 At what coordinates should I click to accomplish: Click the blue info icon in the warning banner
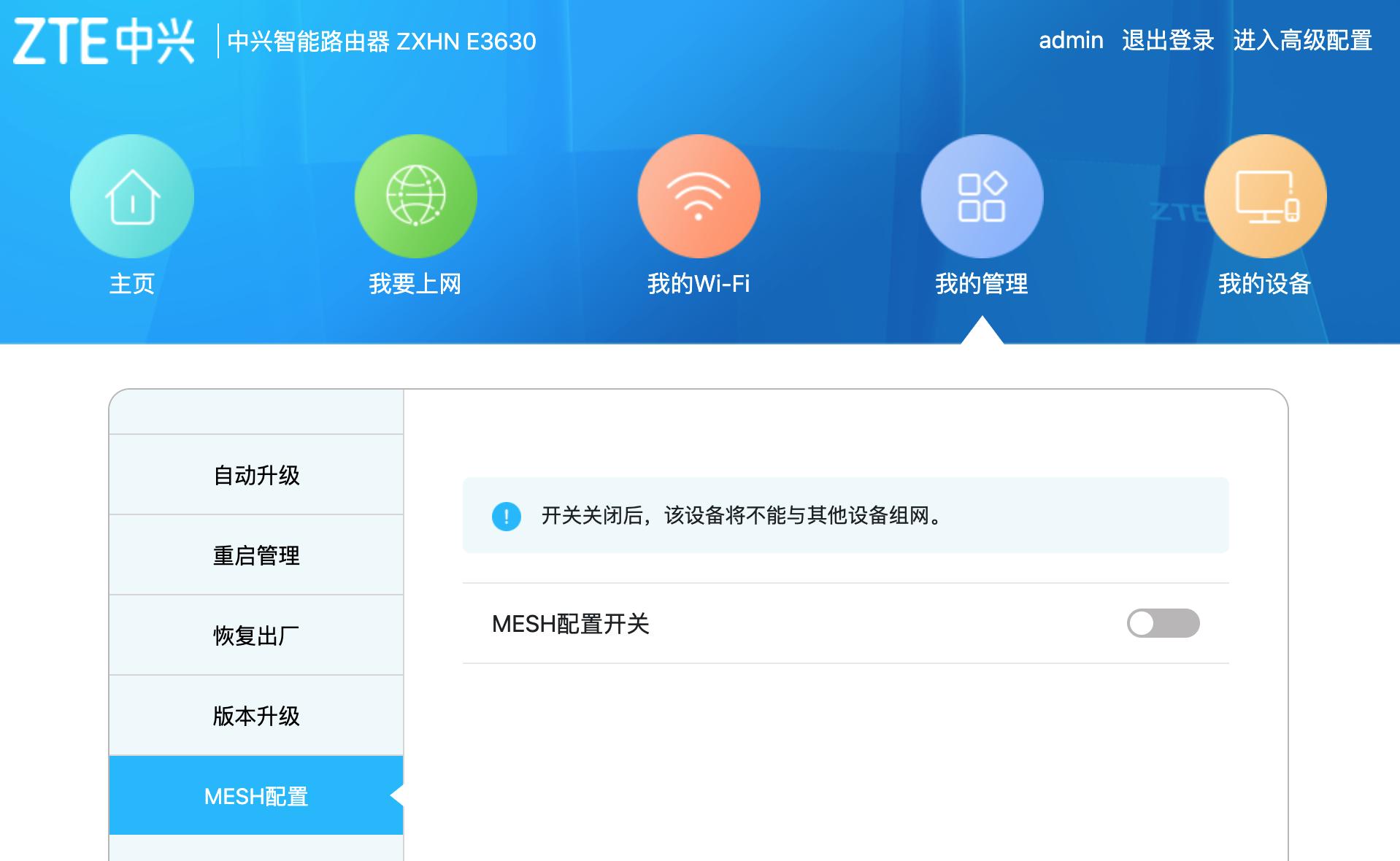(506, 515)
